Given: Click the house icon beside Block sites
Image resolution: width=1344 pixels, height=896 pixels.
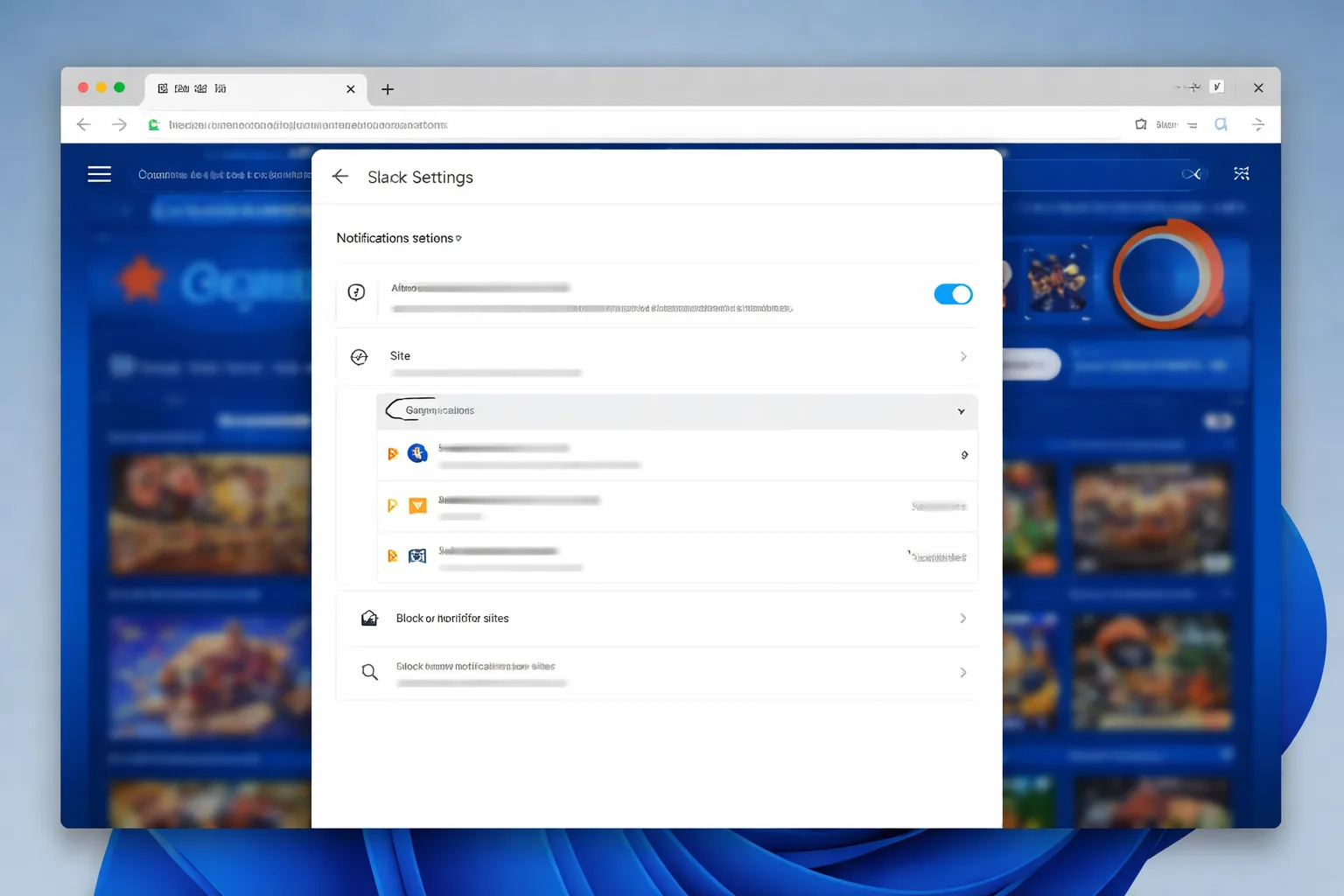Looking at the screenshot, I should pos(369,618).
